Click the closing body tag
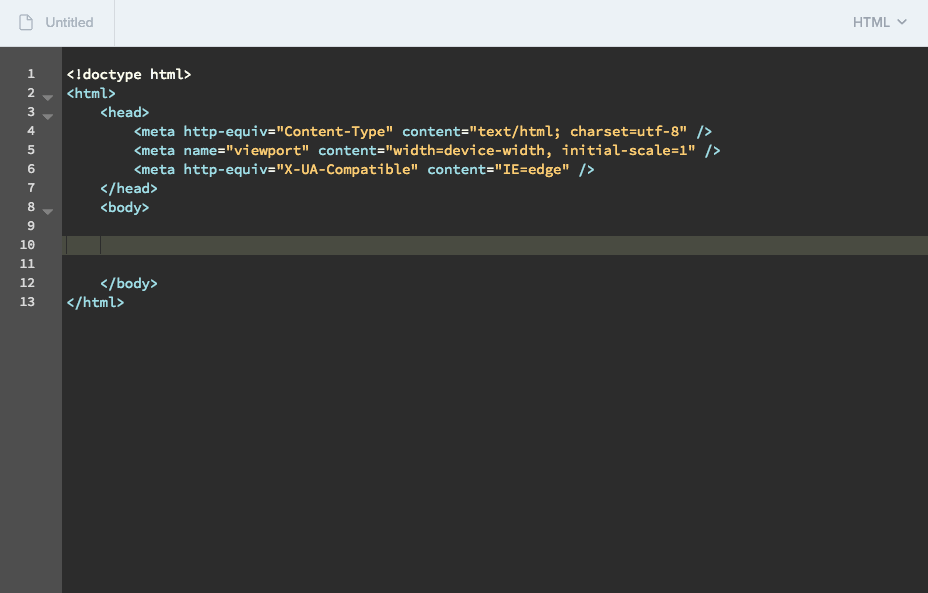The image size is (928, 593). click(x=129, y=283)
